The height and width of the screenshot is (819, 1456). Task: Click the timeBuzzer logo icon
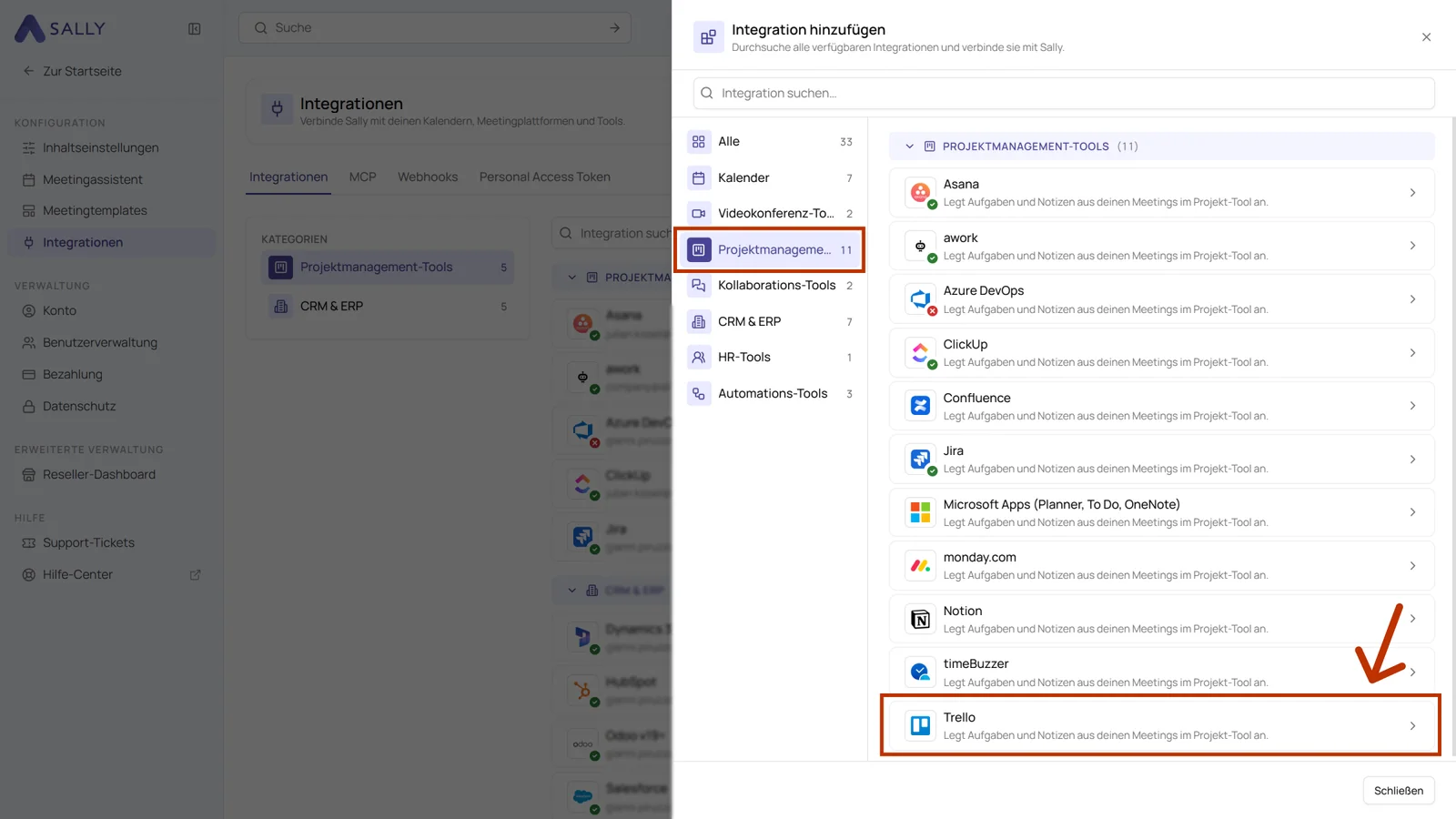(x=920, y=672)
